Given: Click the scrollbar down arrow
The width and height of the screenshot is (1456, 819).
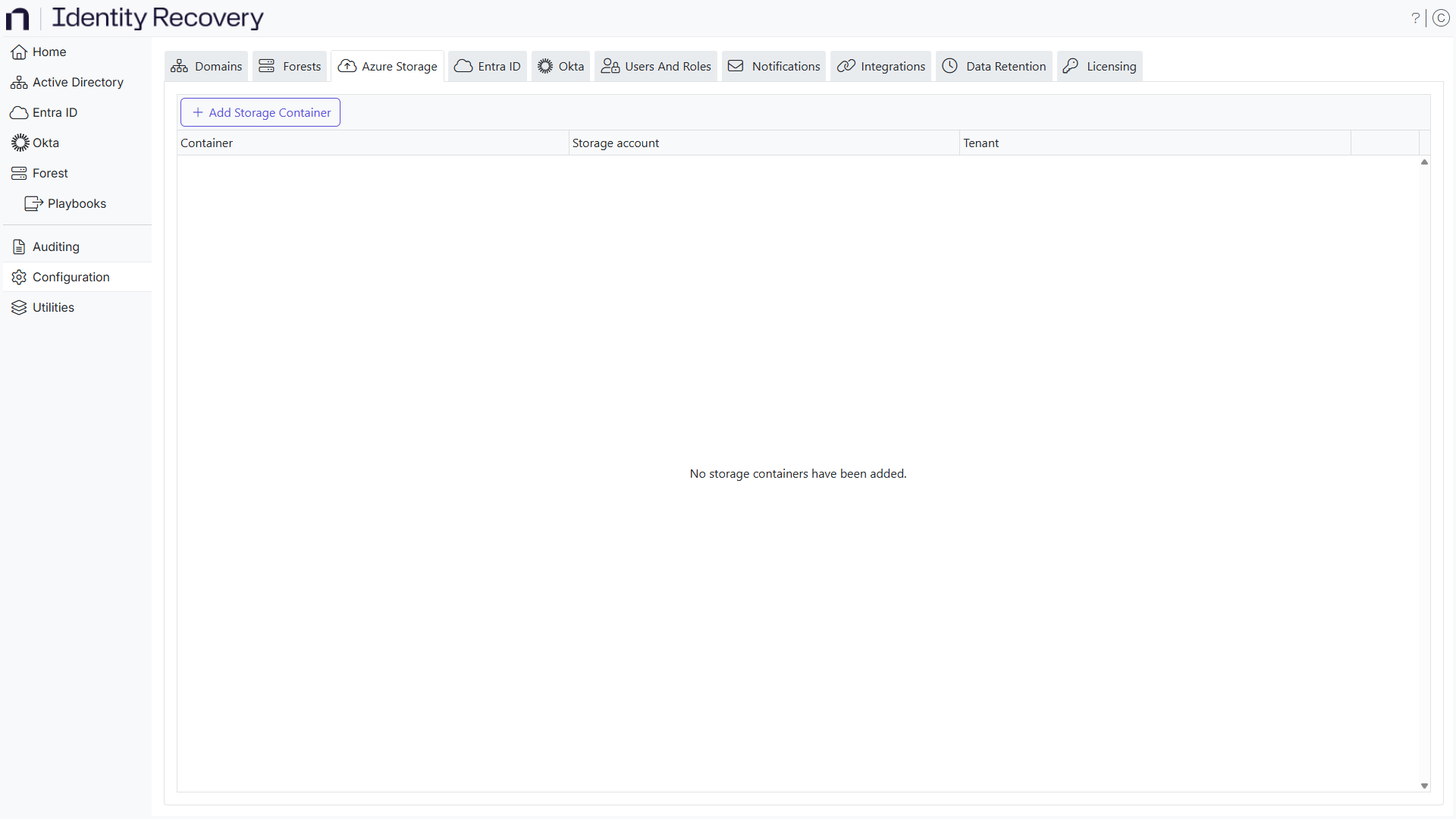Looking at the screenshot, I should (x=1425, y=786).
